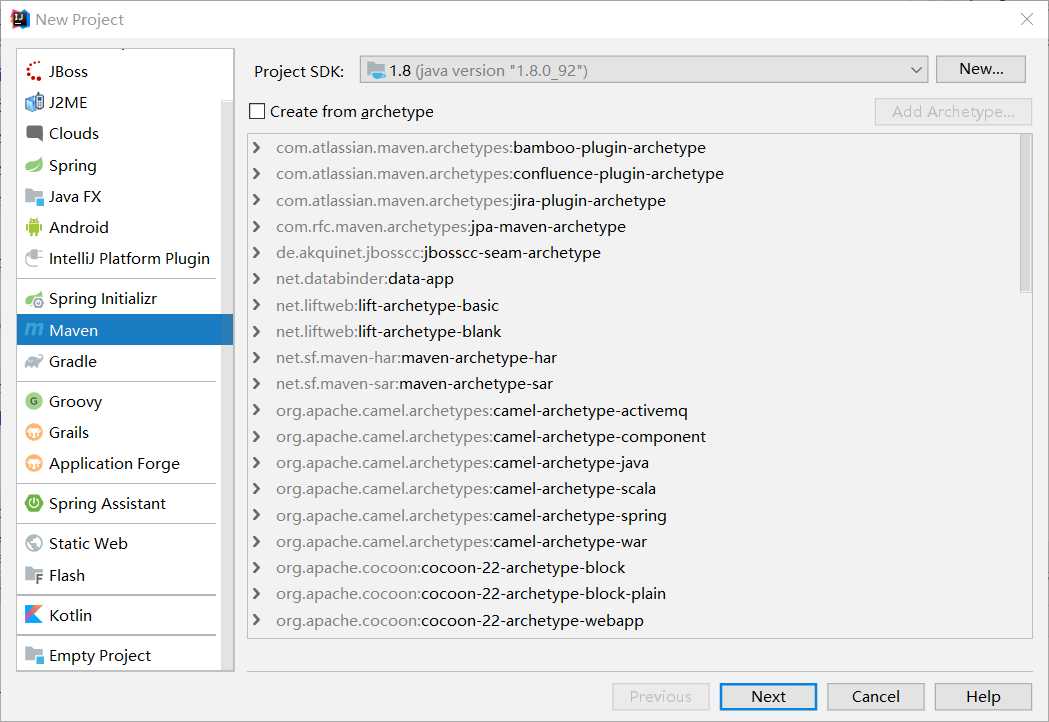
Task: Click the Spring leaf icon
Action: tap(33, 165)
